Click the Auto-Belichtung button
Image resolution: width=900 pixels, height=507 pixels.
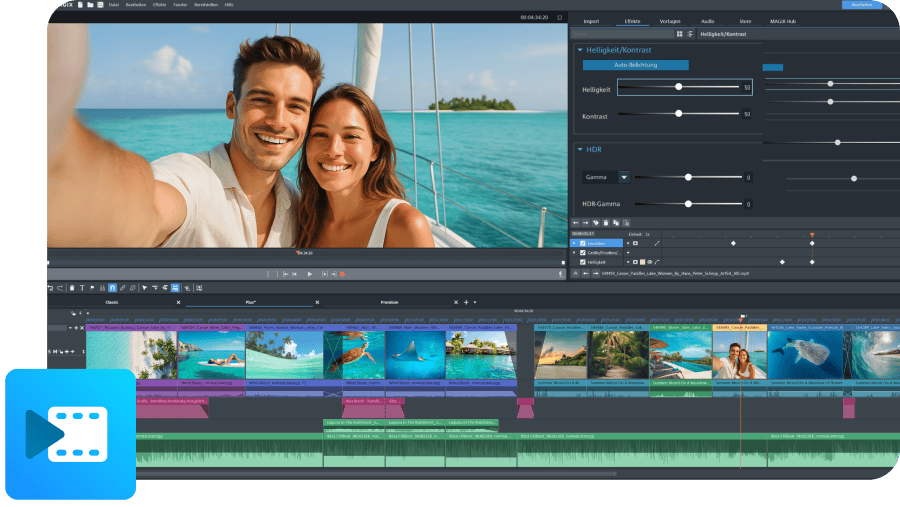(x=636, y=65)
